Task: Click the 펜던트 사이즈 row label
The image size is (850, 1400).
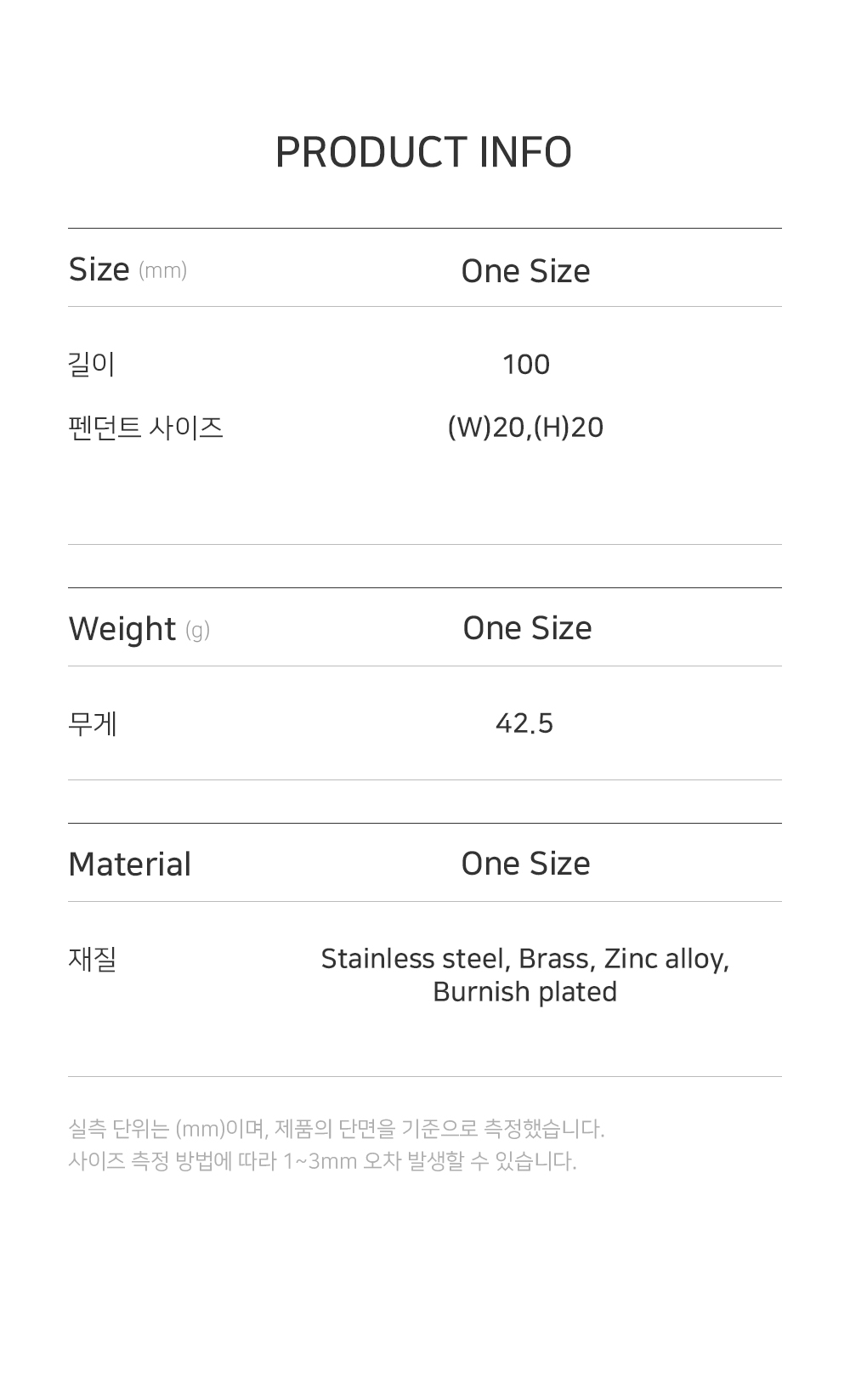Action: (145, 427)
